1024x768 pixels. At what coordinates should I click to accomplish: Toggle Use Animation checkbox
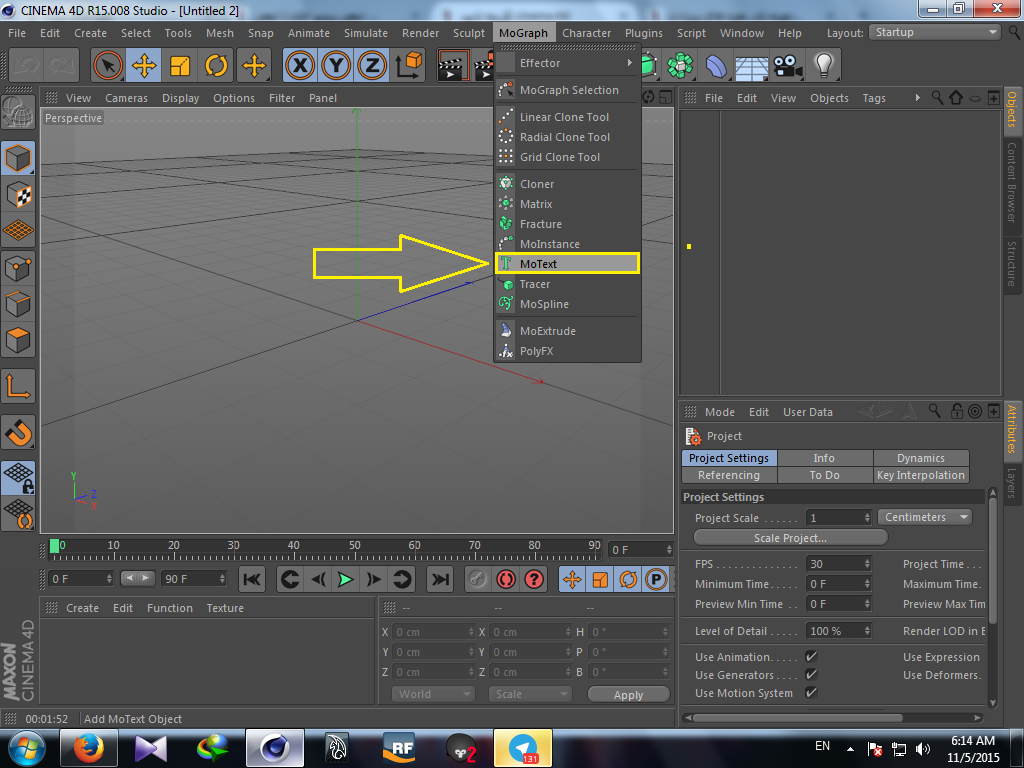[x=811, y=656]
